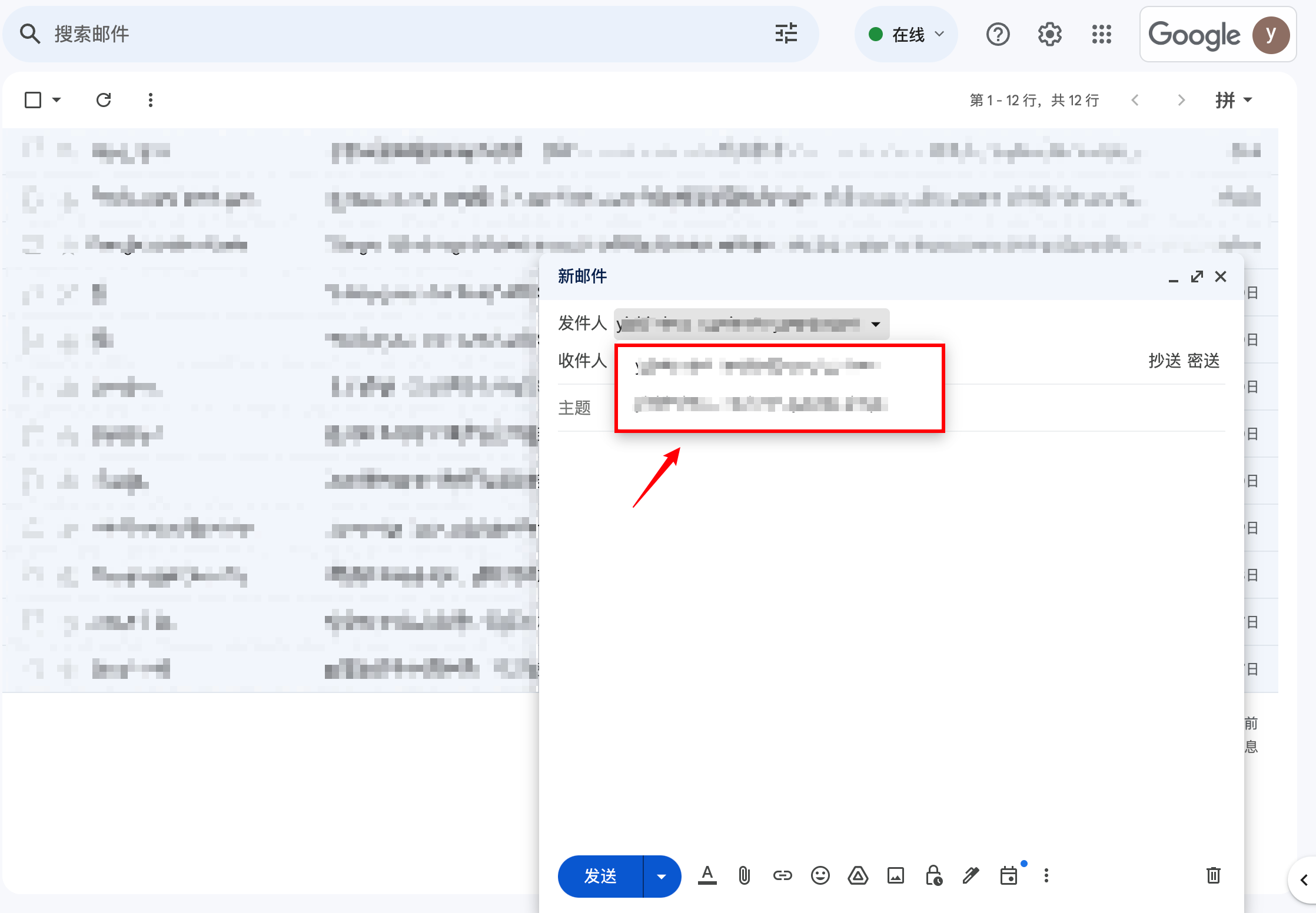
Task: Insert files using Google Drive icon
Action: coord(858,875)
